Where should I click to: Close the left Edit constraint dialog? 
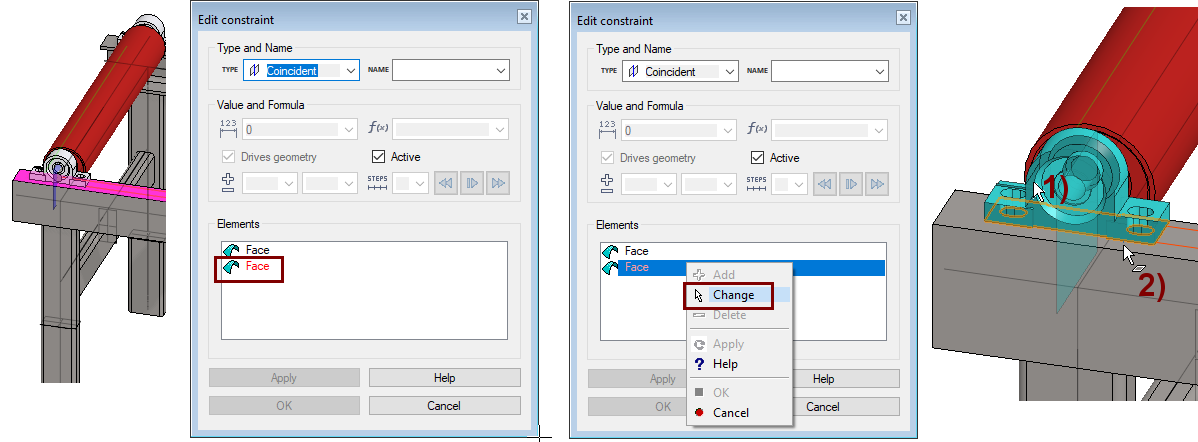tap(524, 17)
